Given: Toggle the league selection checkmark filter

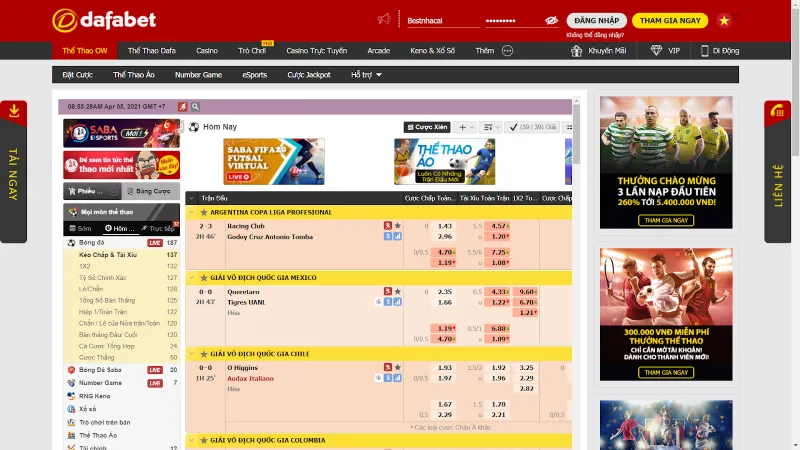Looking at the screenshot, I should click(533, 127).
